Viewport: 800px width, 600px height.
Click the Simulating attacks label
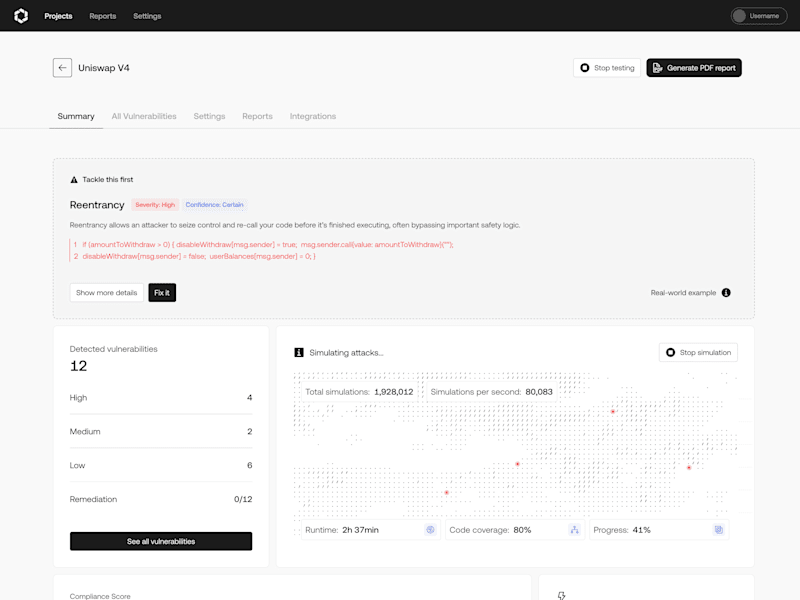346,353
